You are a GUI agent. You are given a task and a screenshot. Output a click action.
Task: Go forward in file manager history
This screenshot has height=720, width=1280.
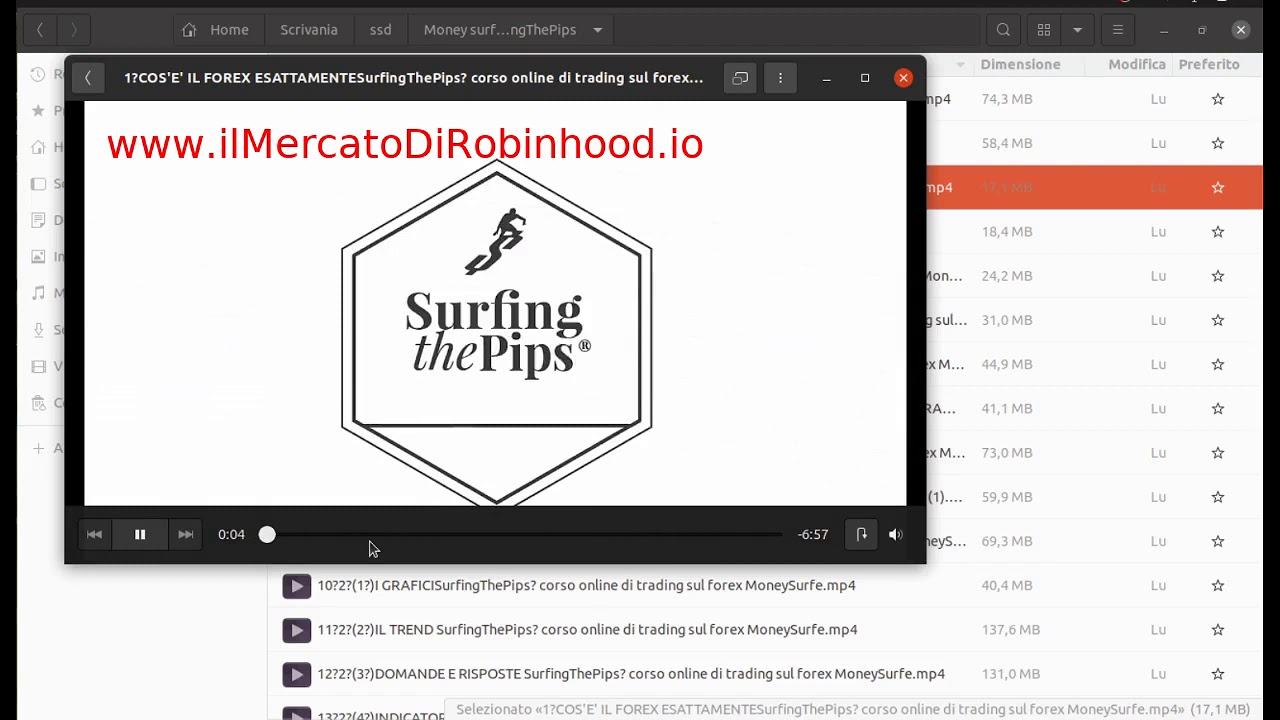coord(73,30)
